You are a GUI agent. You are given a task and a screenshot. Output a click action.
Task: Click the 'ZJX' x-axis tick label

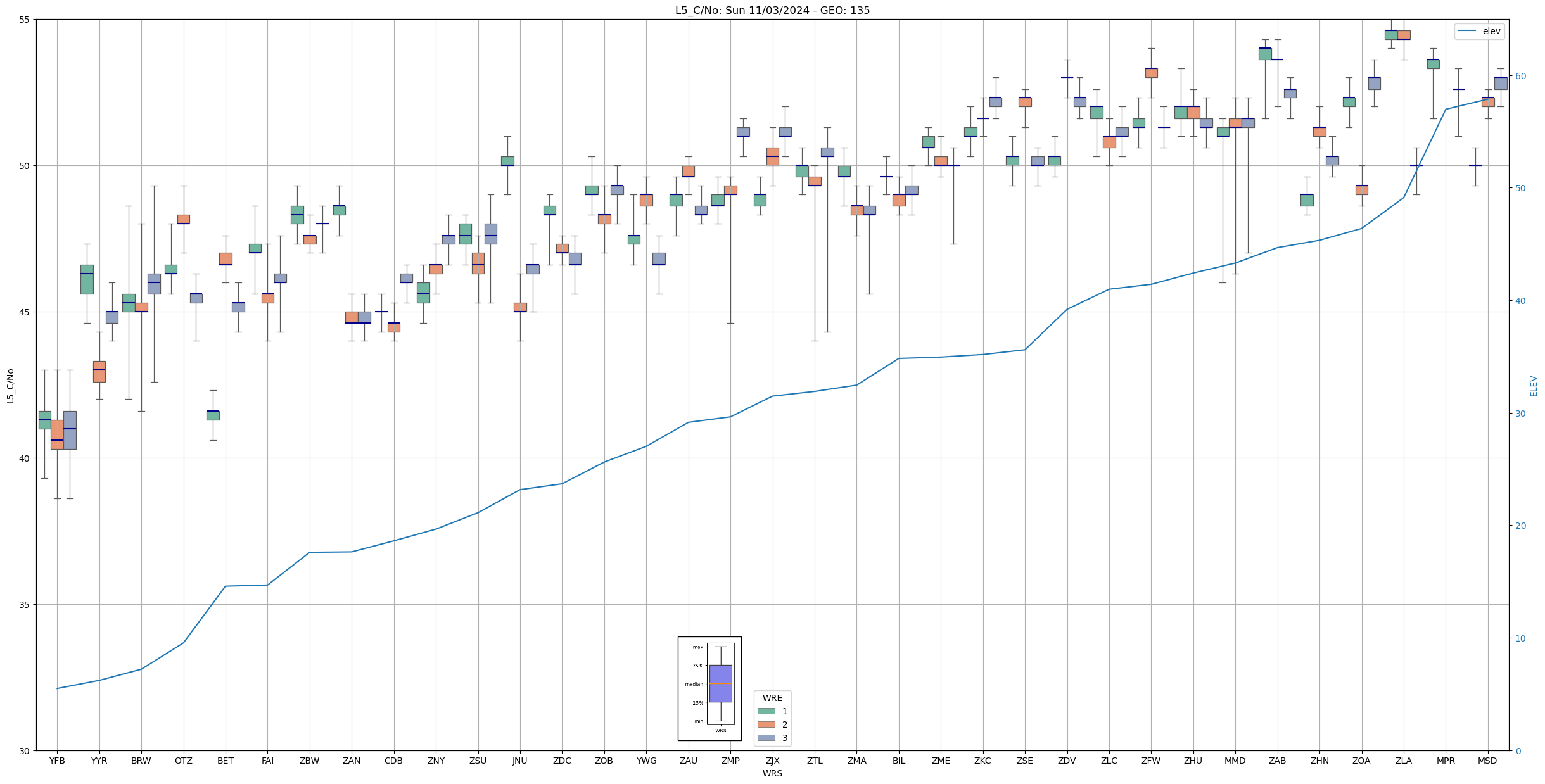773,761
